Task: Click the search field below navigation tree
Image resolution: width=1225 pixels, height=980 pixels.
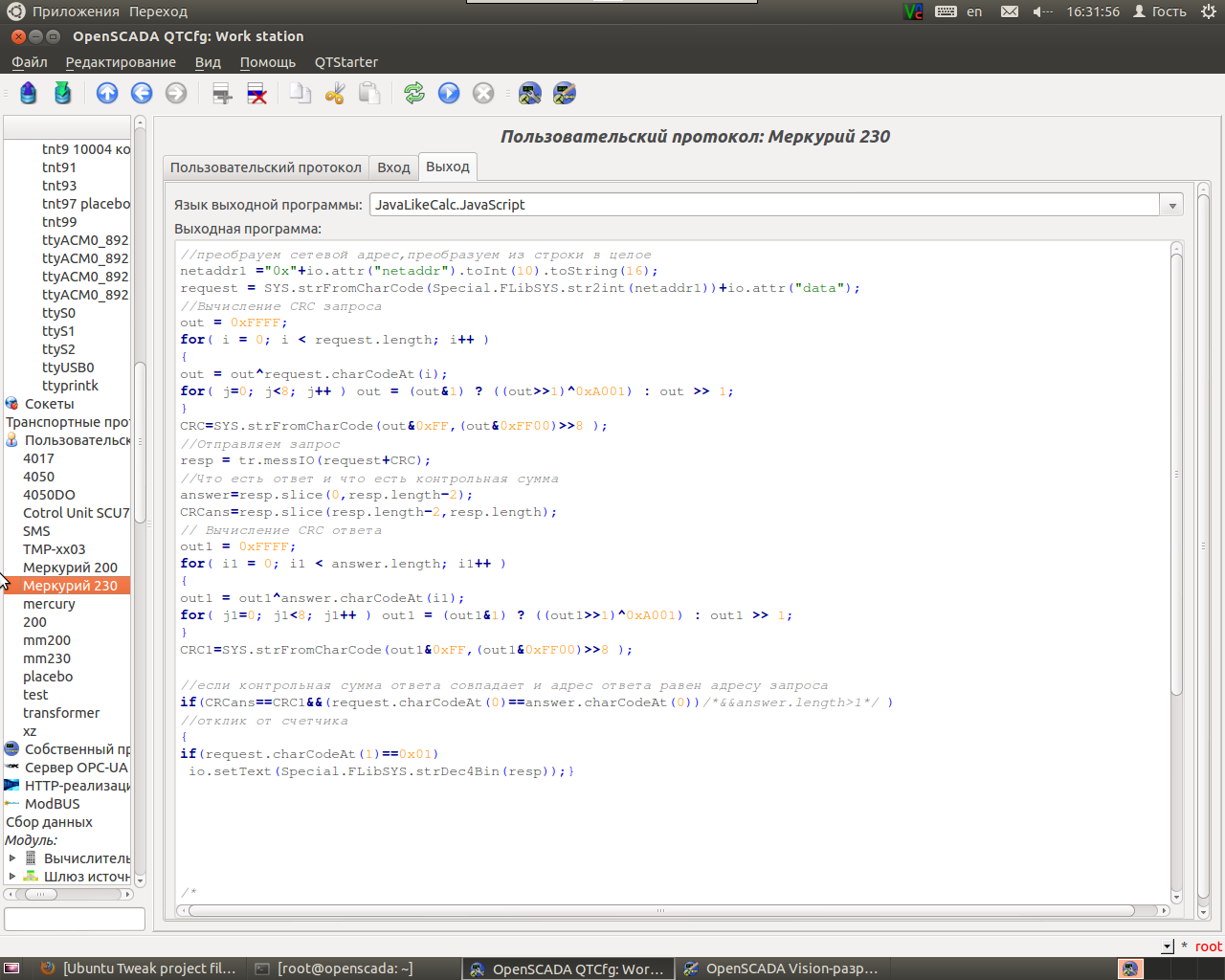Action: click(75, 920)
